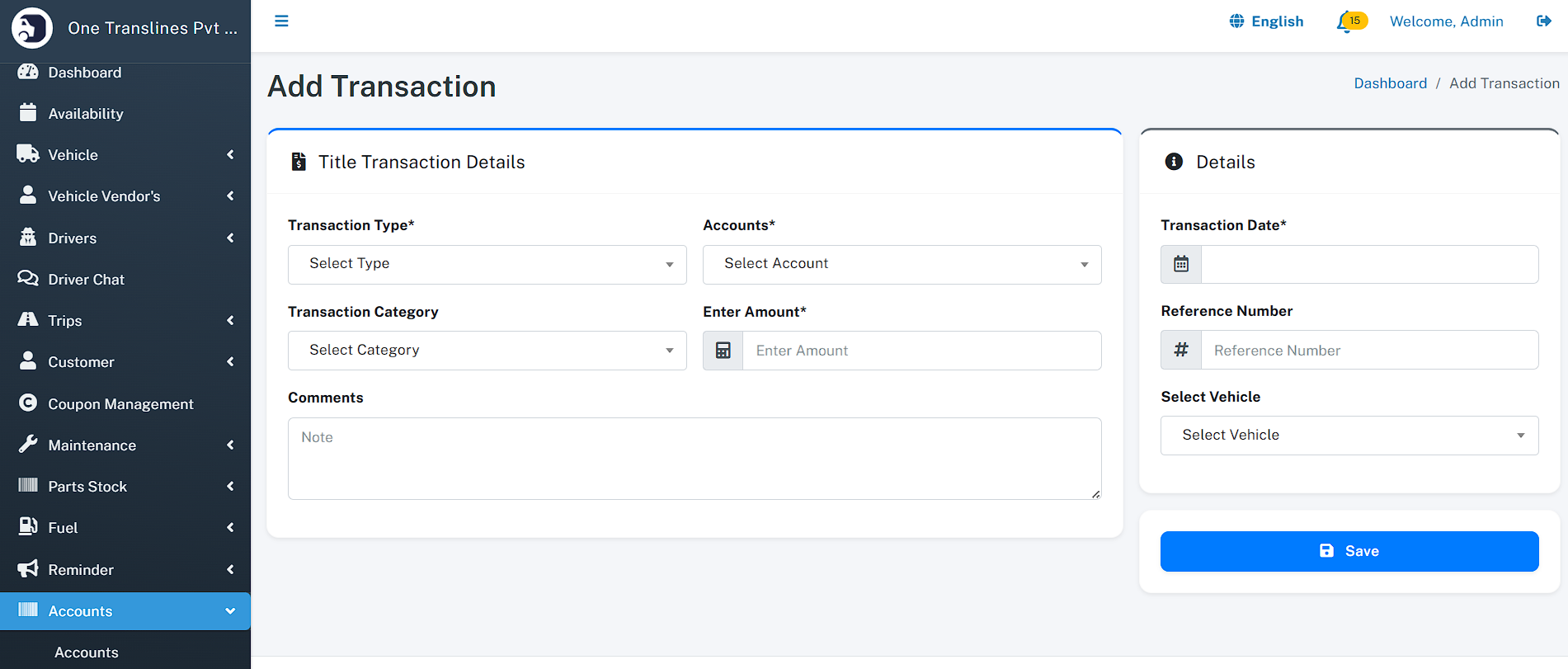Click the logout arrow icon
The width and height of the screenshot is (1568, 669).
[x=1543, y=21]
